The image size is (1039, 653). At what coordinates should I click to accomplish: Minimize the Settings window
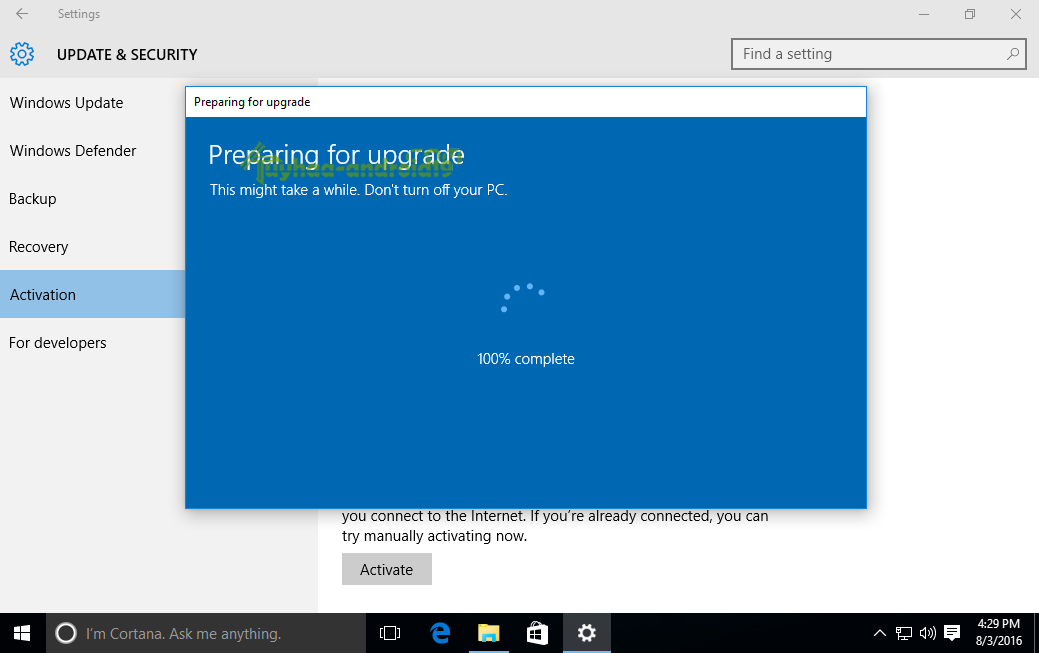(924, 14)
